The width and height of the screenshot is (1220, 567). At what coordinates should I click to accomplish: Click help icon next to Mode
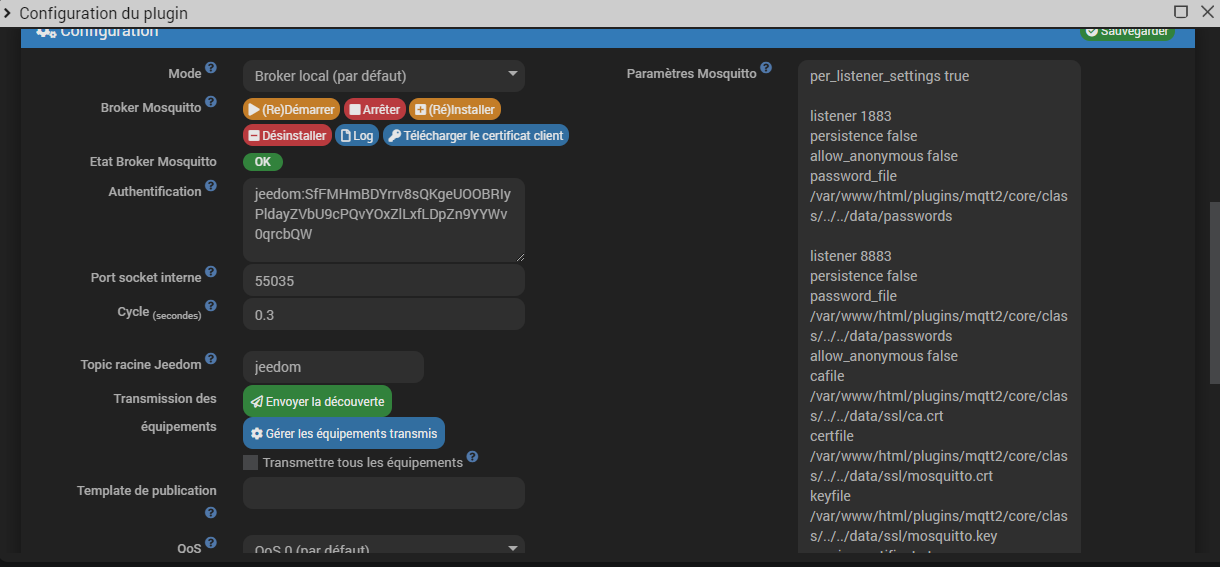tap(211, 70)
